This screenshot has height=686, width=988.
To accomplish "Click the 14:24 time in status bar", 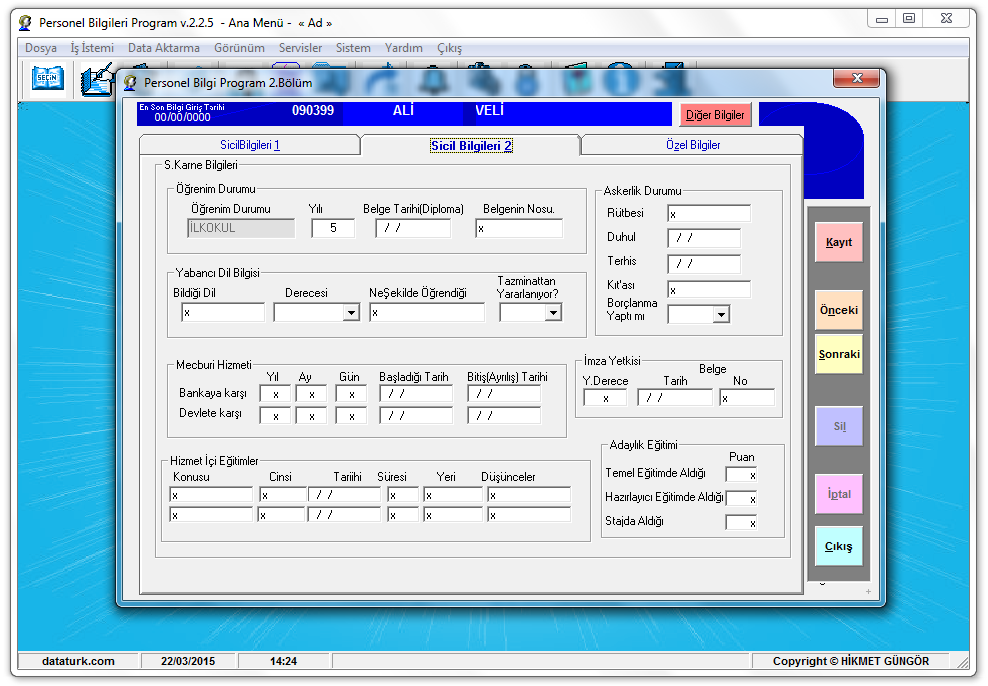I will tap(284, 661).
